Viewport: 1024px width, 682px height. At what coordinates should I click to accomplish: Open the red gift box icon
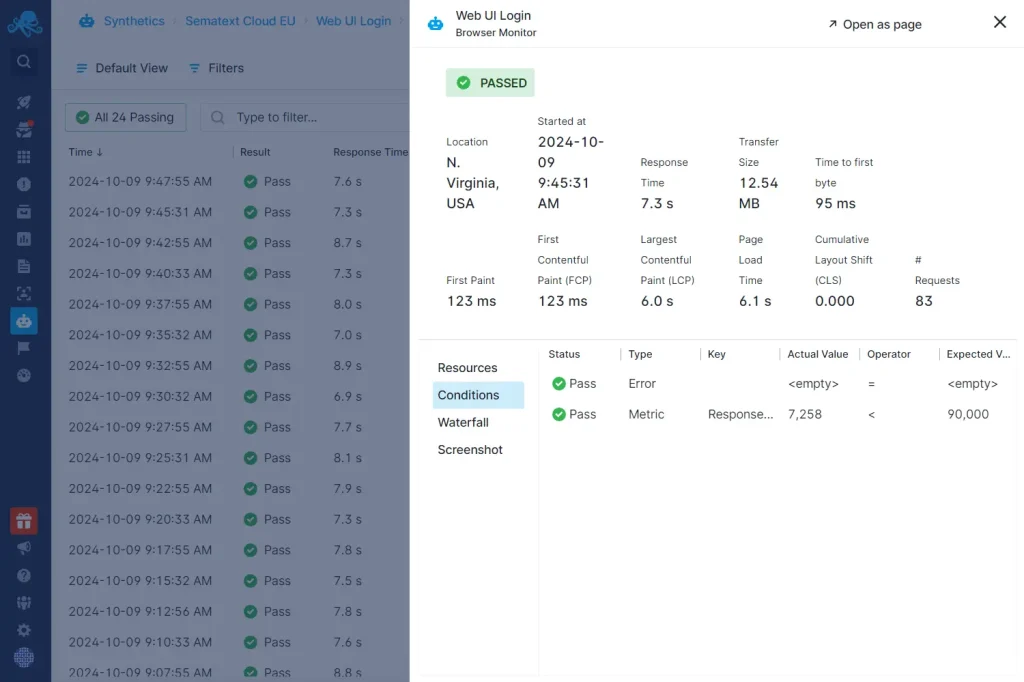click(x=24, y=521)
